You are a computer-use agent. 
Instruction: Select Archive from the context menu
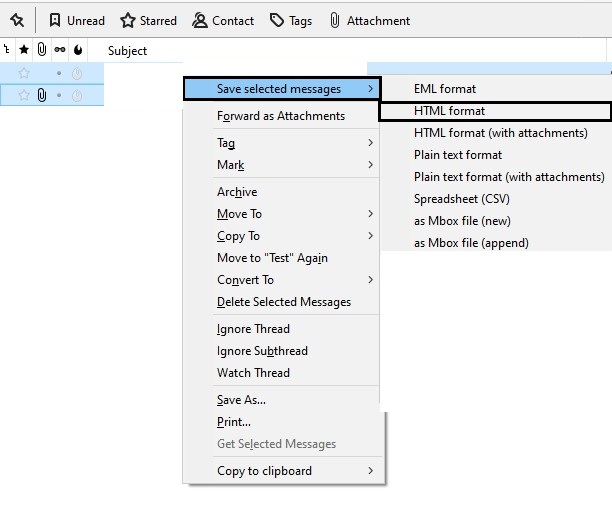click(281, 192)
